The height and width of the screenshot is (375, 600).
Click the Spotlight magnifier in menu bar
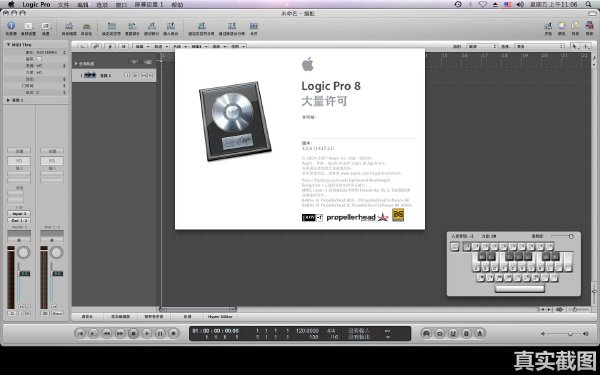[589, 5]
